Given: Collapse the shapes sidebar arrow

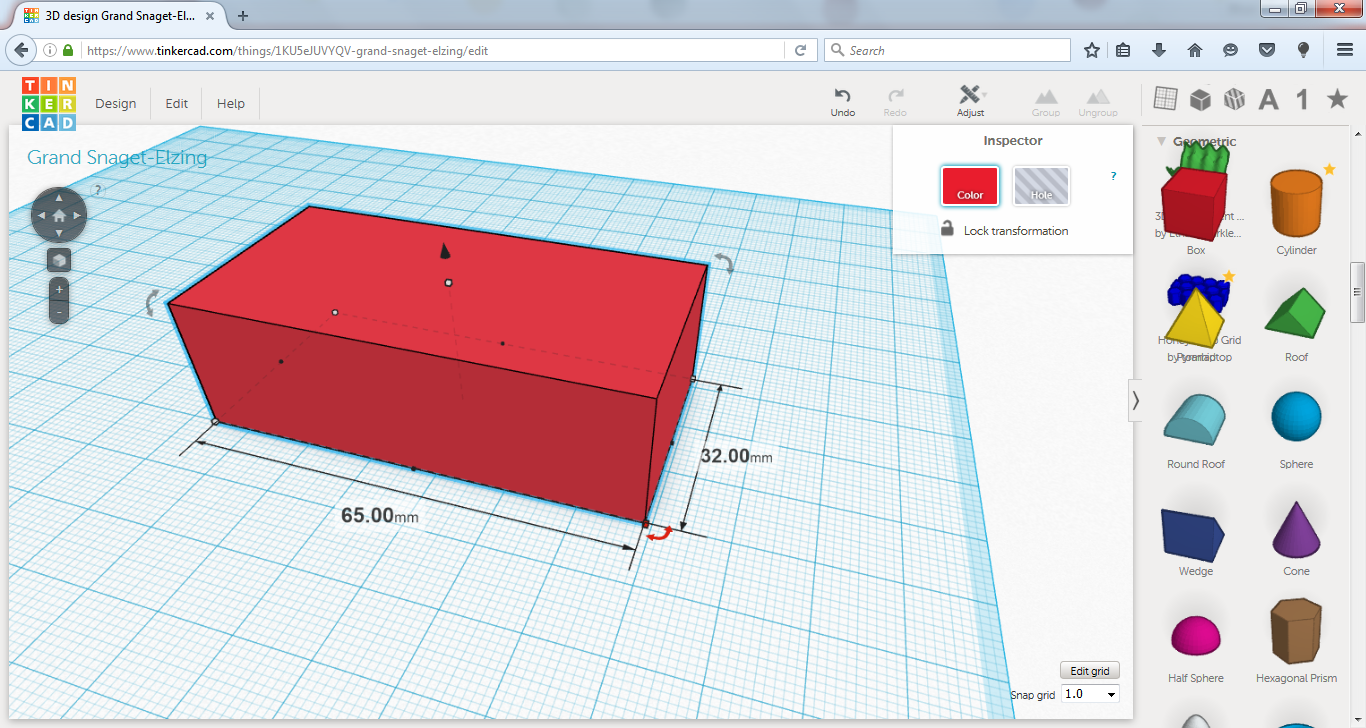Looking at the screenshot, I should point(1135,400).
